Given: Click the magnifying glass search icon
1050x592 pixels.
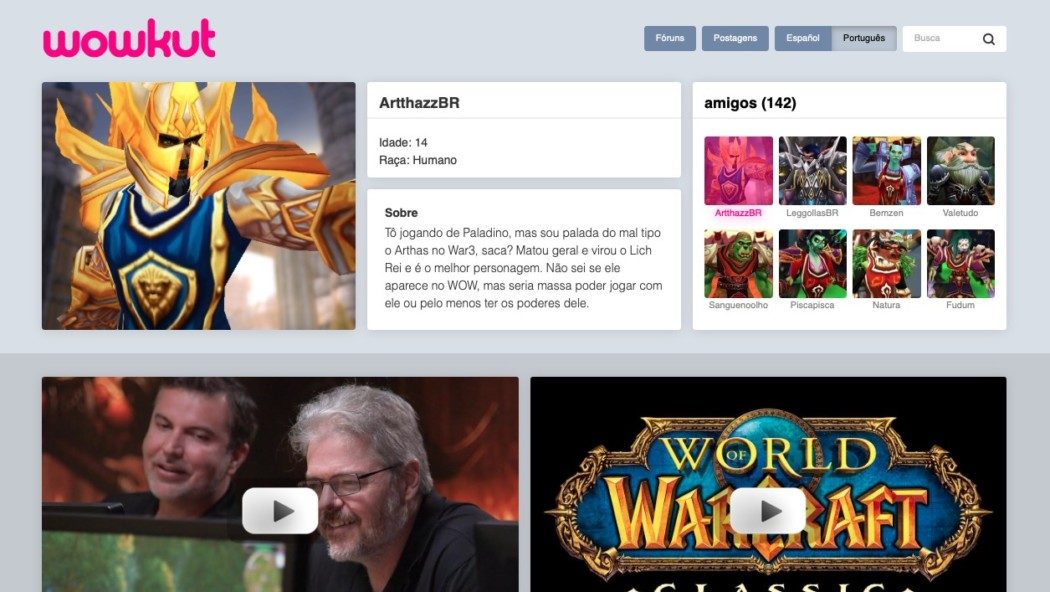Looking at the screenshot, I should click(x=988, y=39).
